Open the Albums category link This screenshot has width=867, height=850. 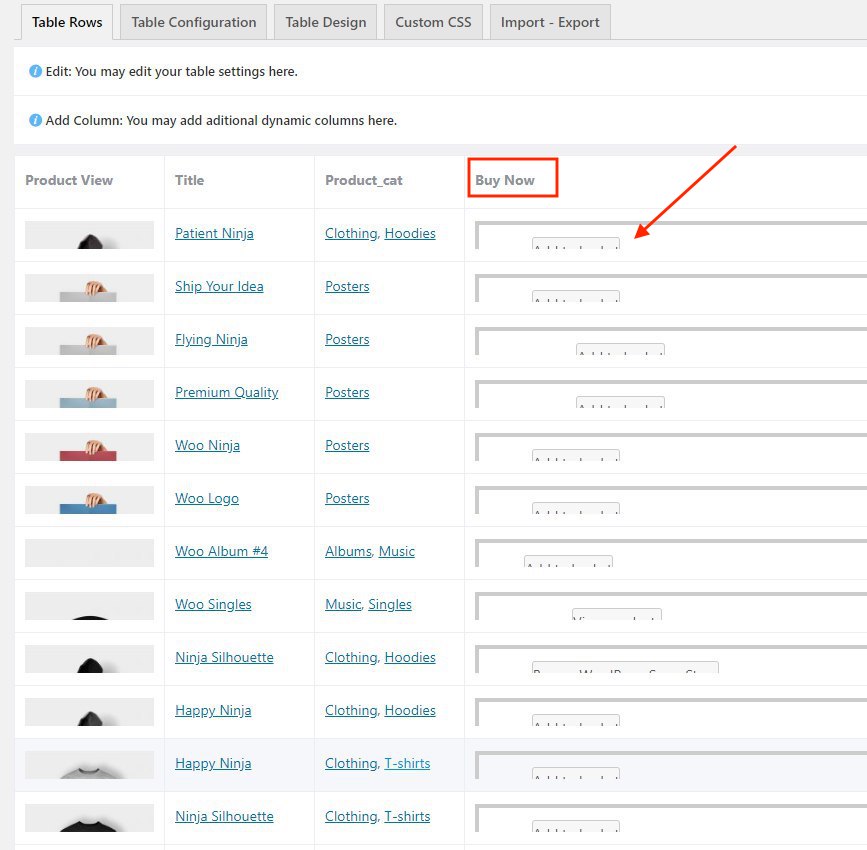(347, 551)
